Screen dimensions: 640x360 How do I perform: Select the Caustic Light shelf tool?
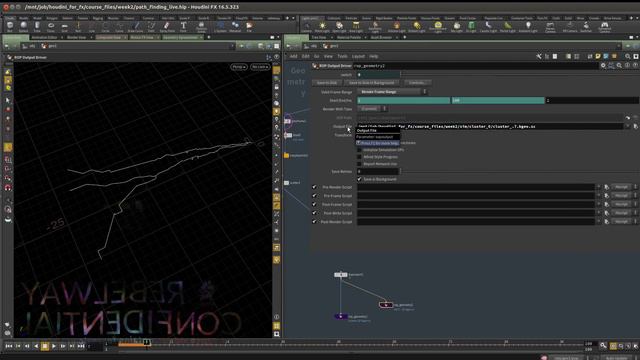488,27
